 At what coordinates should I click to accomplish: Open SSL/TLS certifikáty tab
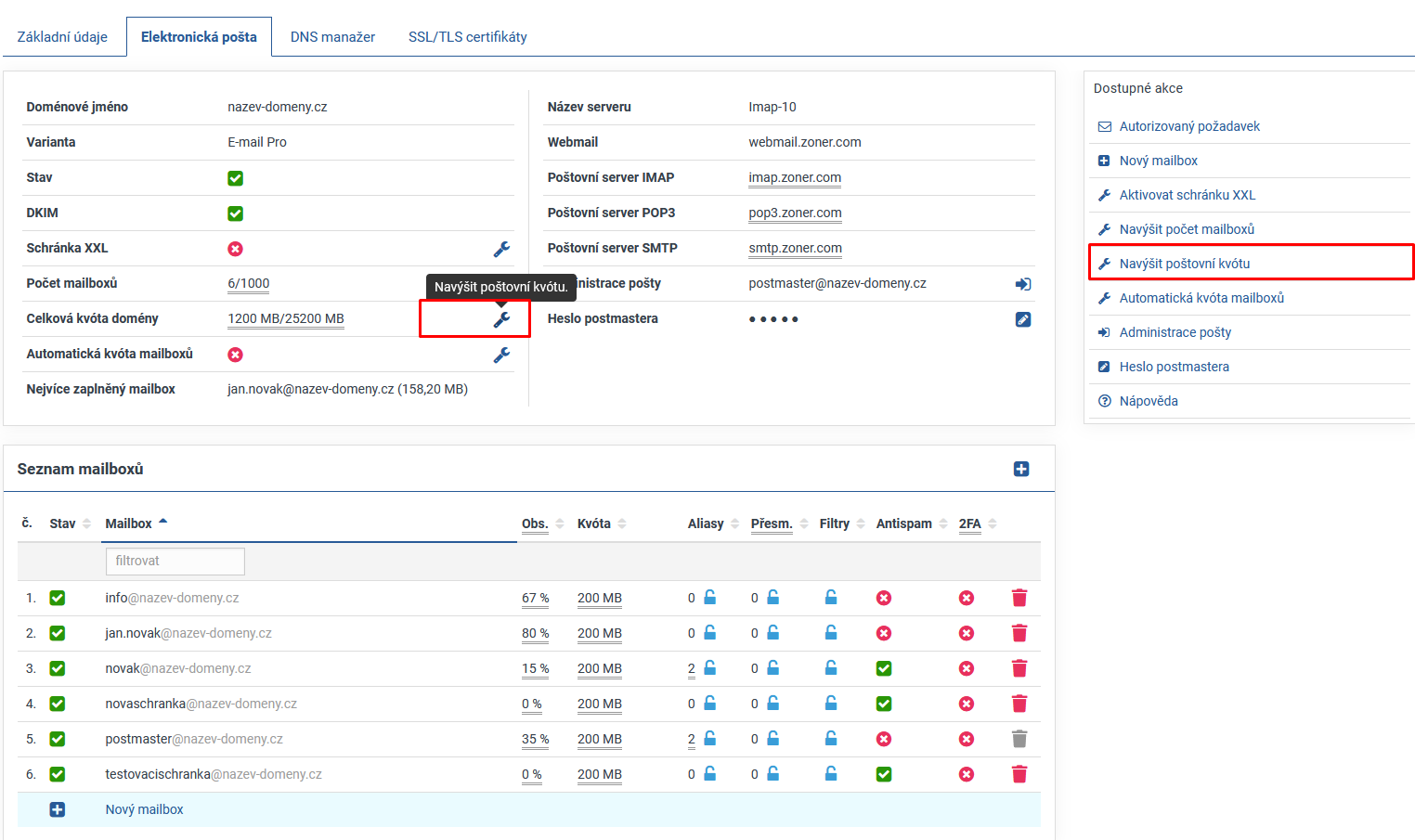pyautogui.click(x=467, y=37)
